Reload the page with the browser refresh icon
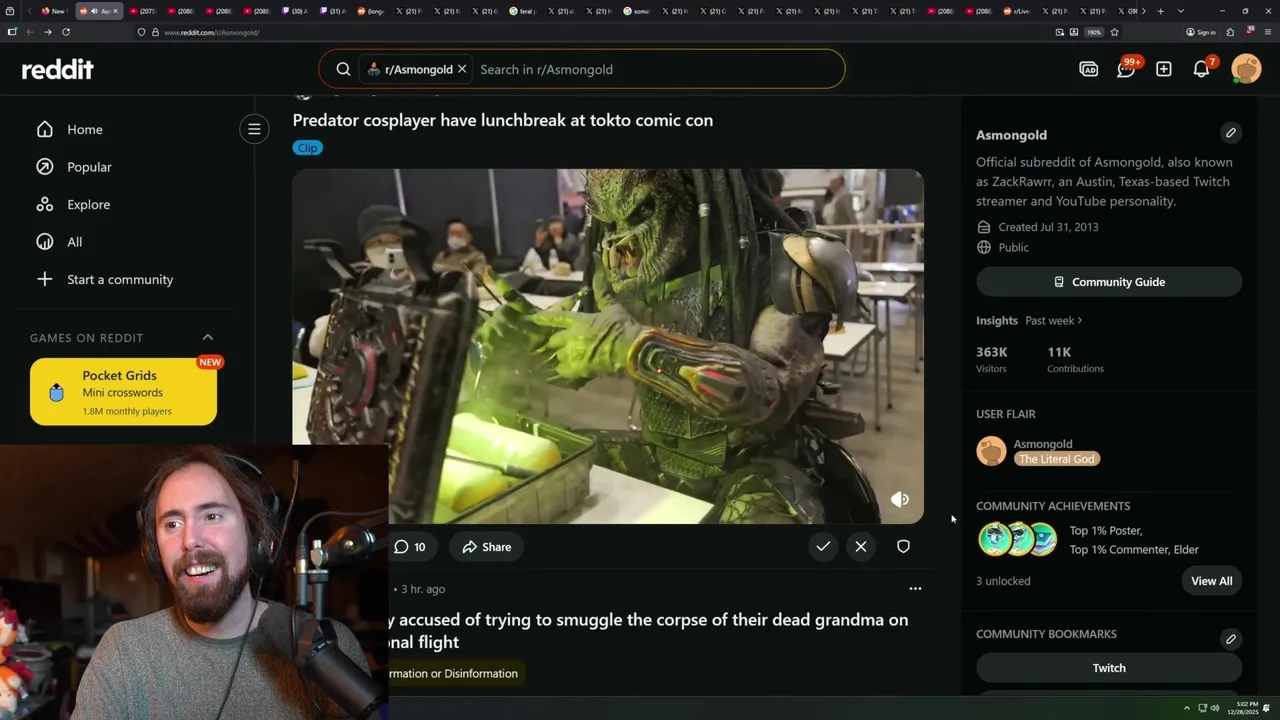 click(x=66, y=32)
